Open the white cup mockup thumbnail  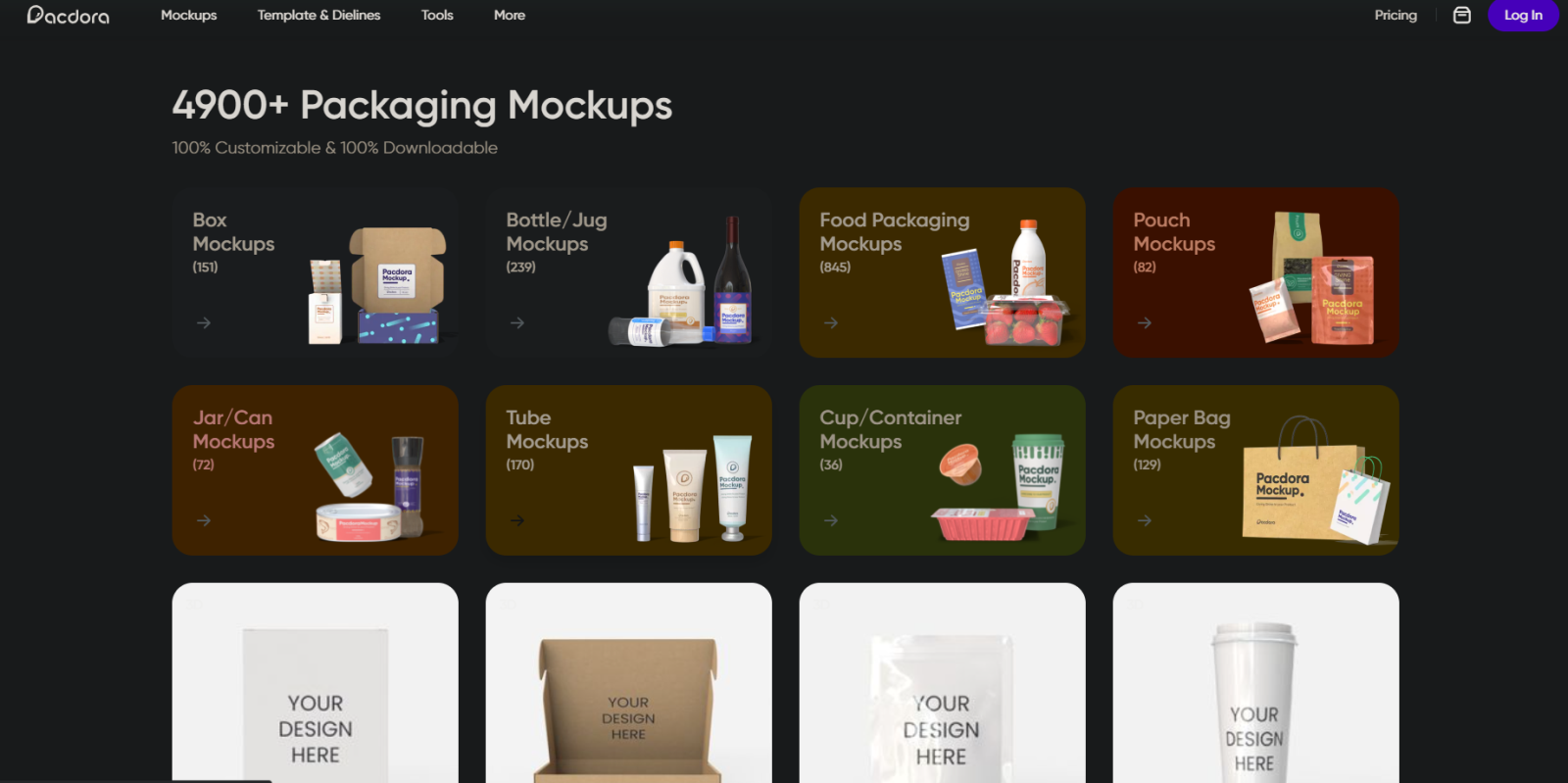pyautogui.click(x=1256, y=683)
